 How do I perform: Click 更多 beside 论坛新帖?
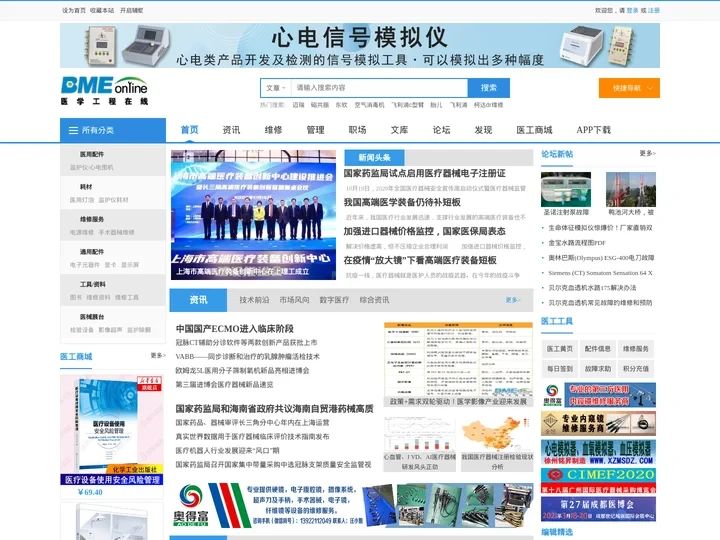click(x=647, y=153)
